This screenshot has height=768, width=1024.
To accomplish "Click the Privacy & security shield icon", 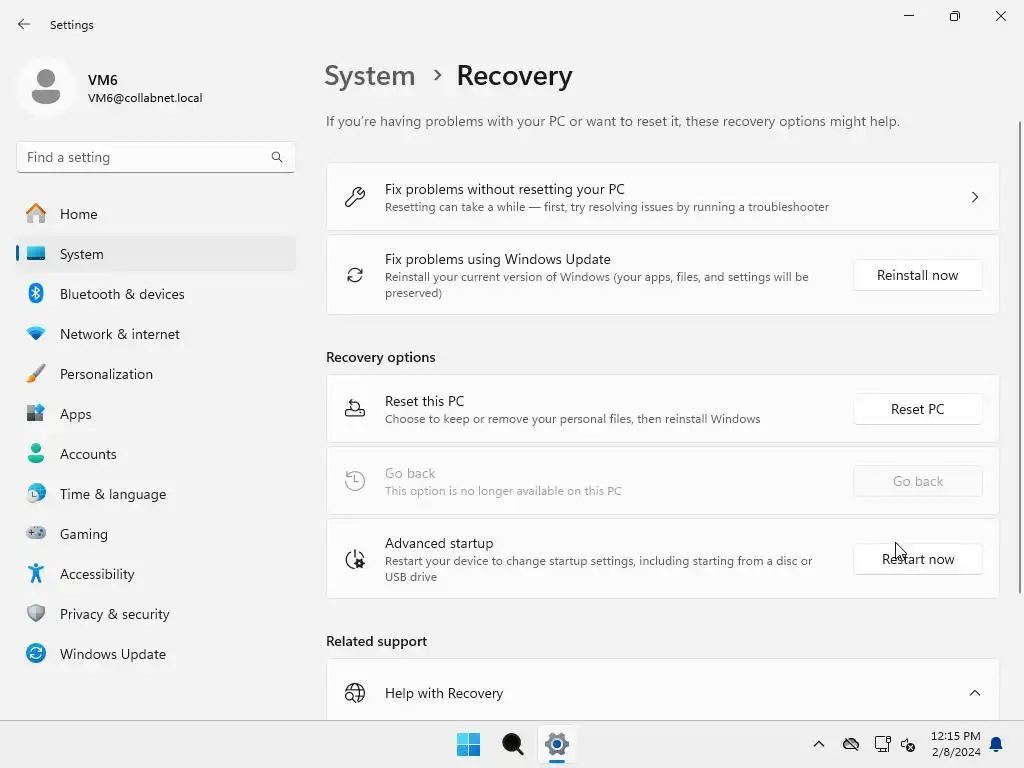I will click(36, 613).
